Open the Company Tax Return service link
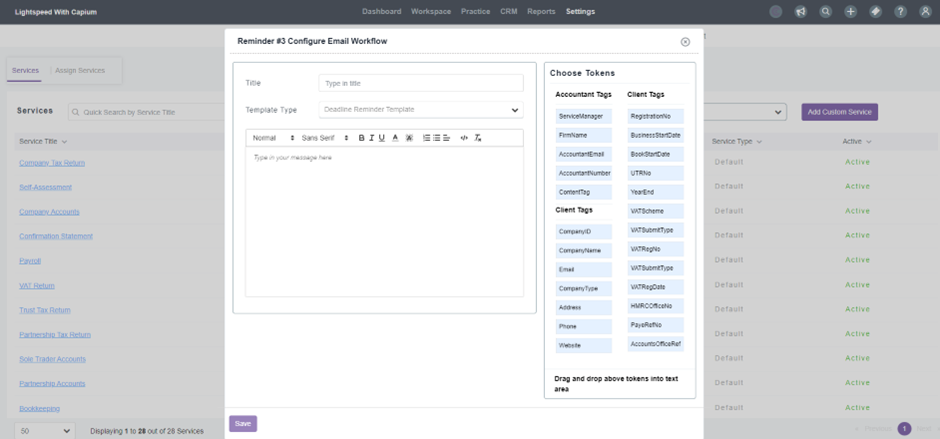Viewport: 940px width, 439px height. 52,163
